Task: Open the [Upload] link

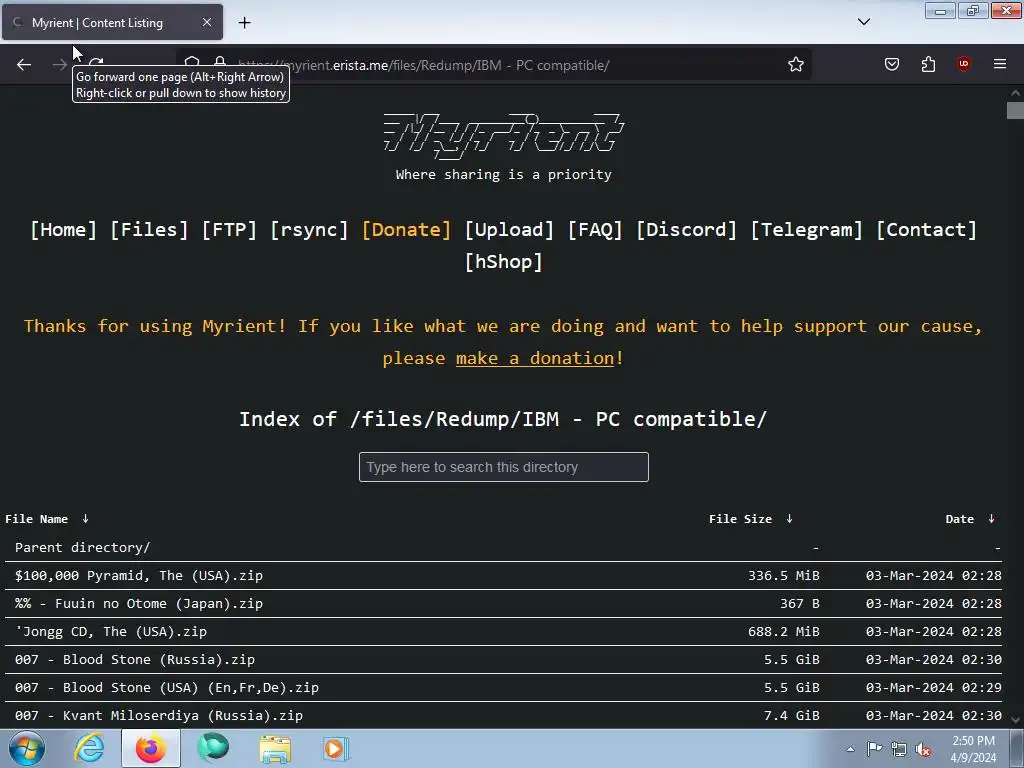Action: click(x=509, y=230)
